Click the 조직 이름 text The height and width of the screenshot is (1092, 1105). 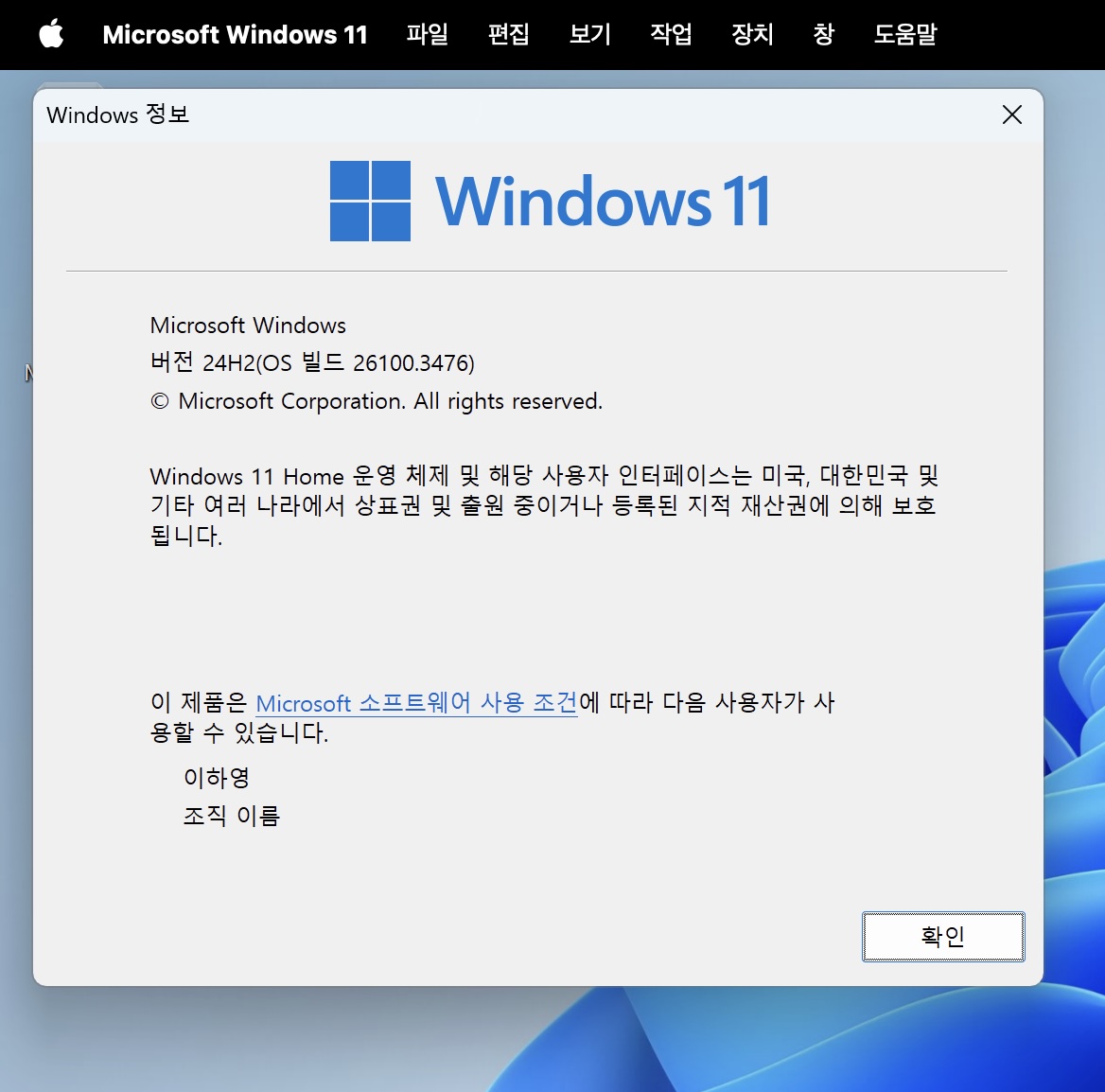coord(231,816)
